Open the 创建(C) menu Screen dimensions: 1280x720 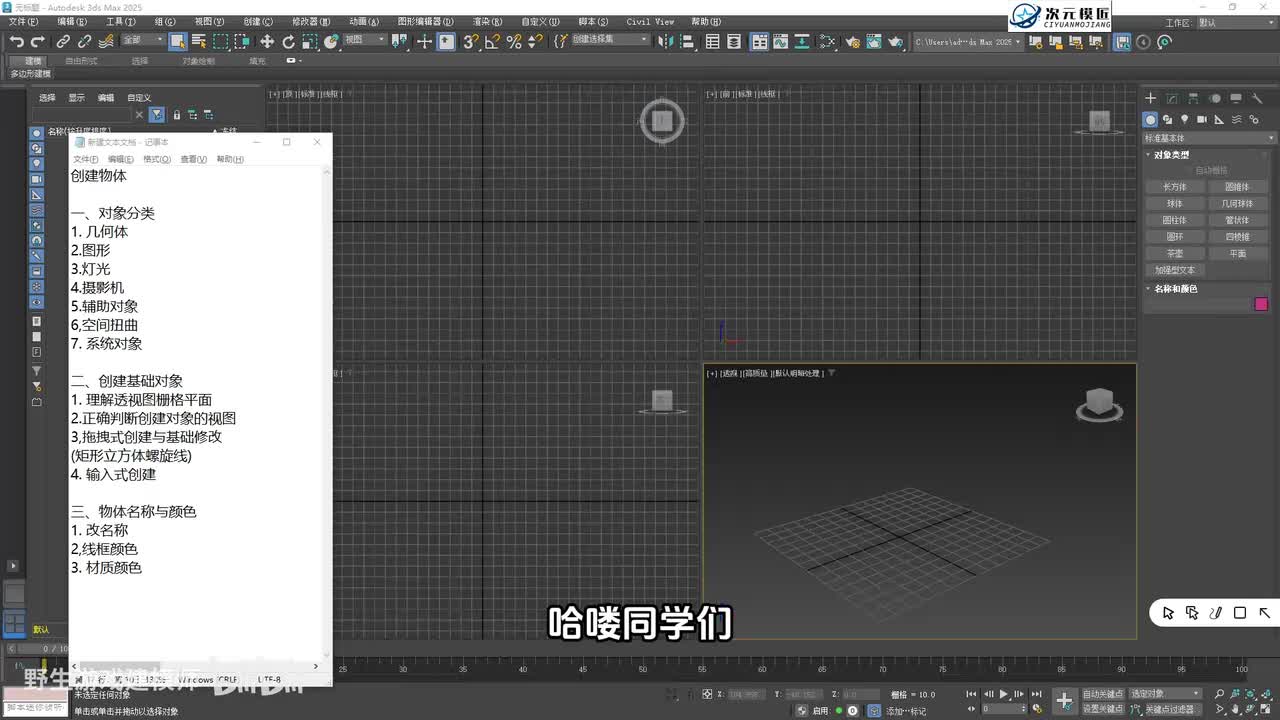(258, 21)
